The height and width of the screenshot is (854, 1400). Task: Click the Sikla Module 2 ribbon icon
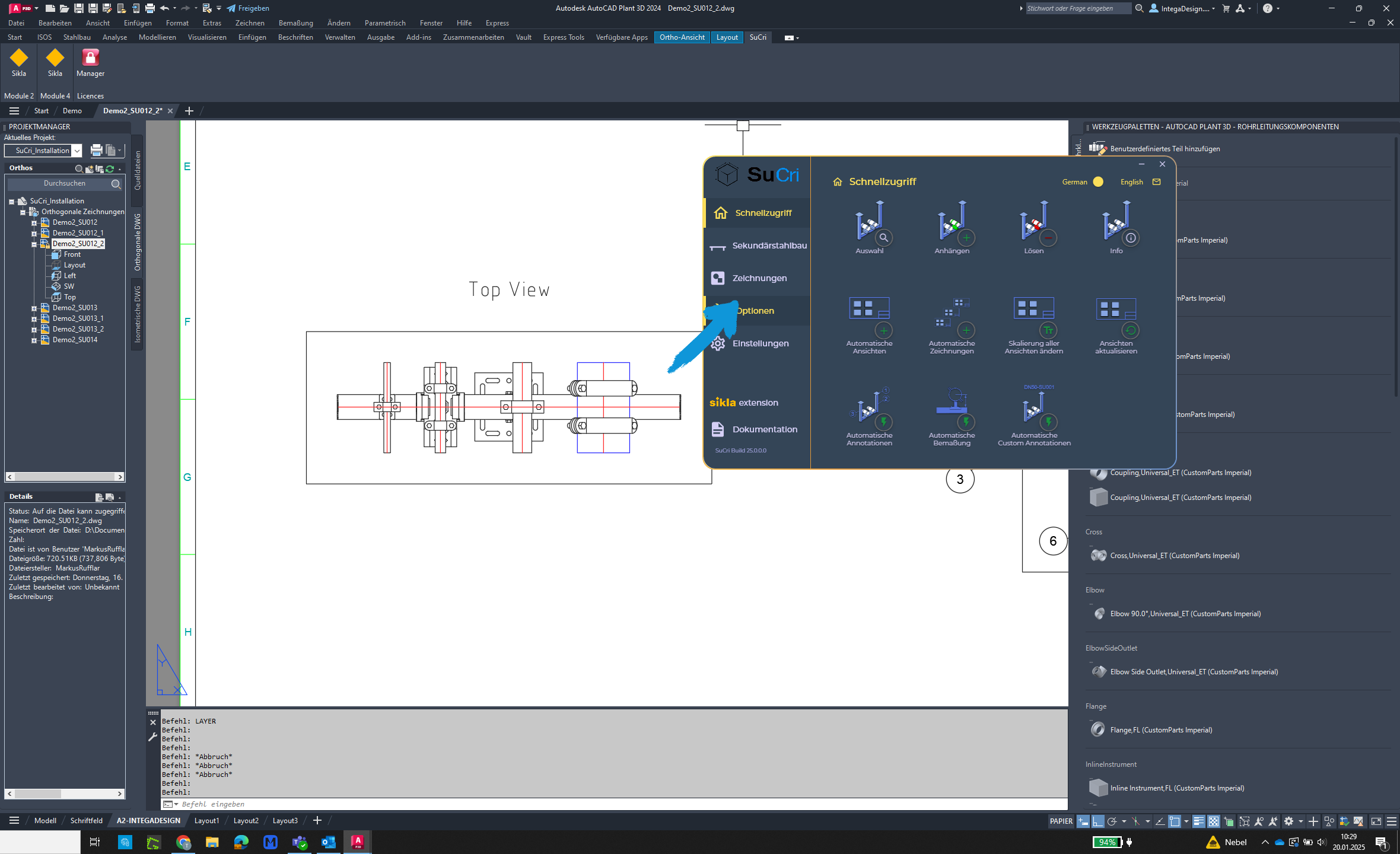tap(19, 63)
